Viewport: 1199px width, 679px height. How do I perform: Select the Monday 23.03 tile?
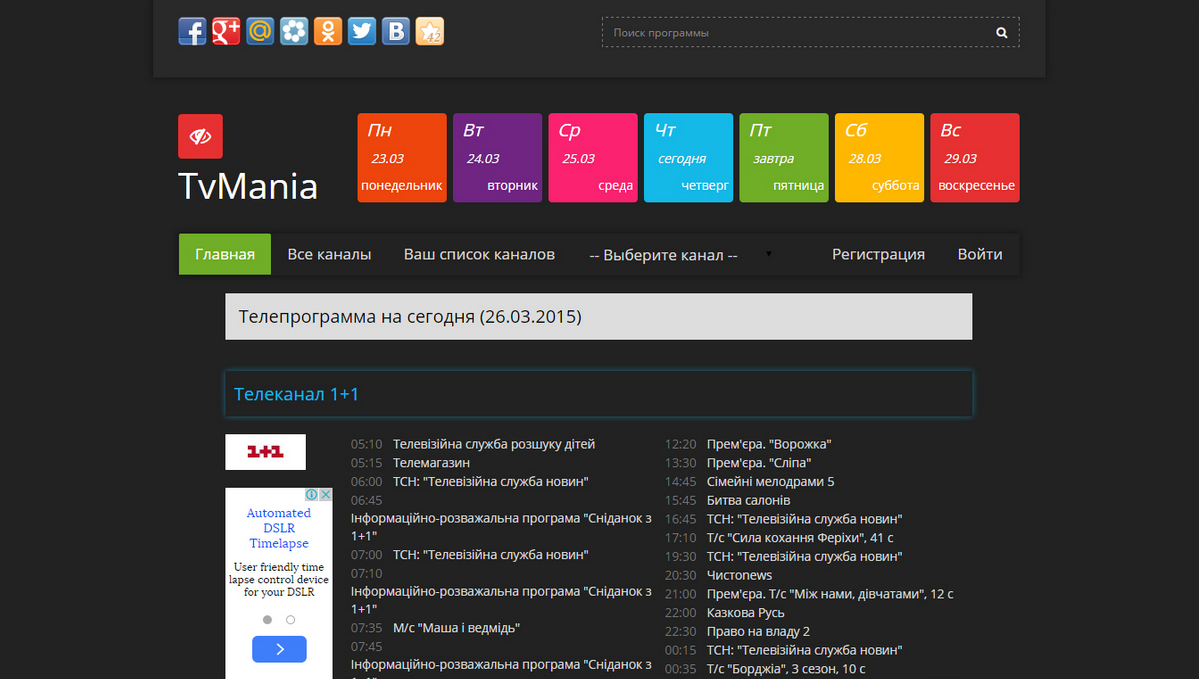402,158
